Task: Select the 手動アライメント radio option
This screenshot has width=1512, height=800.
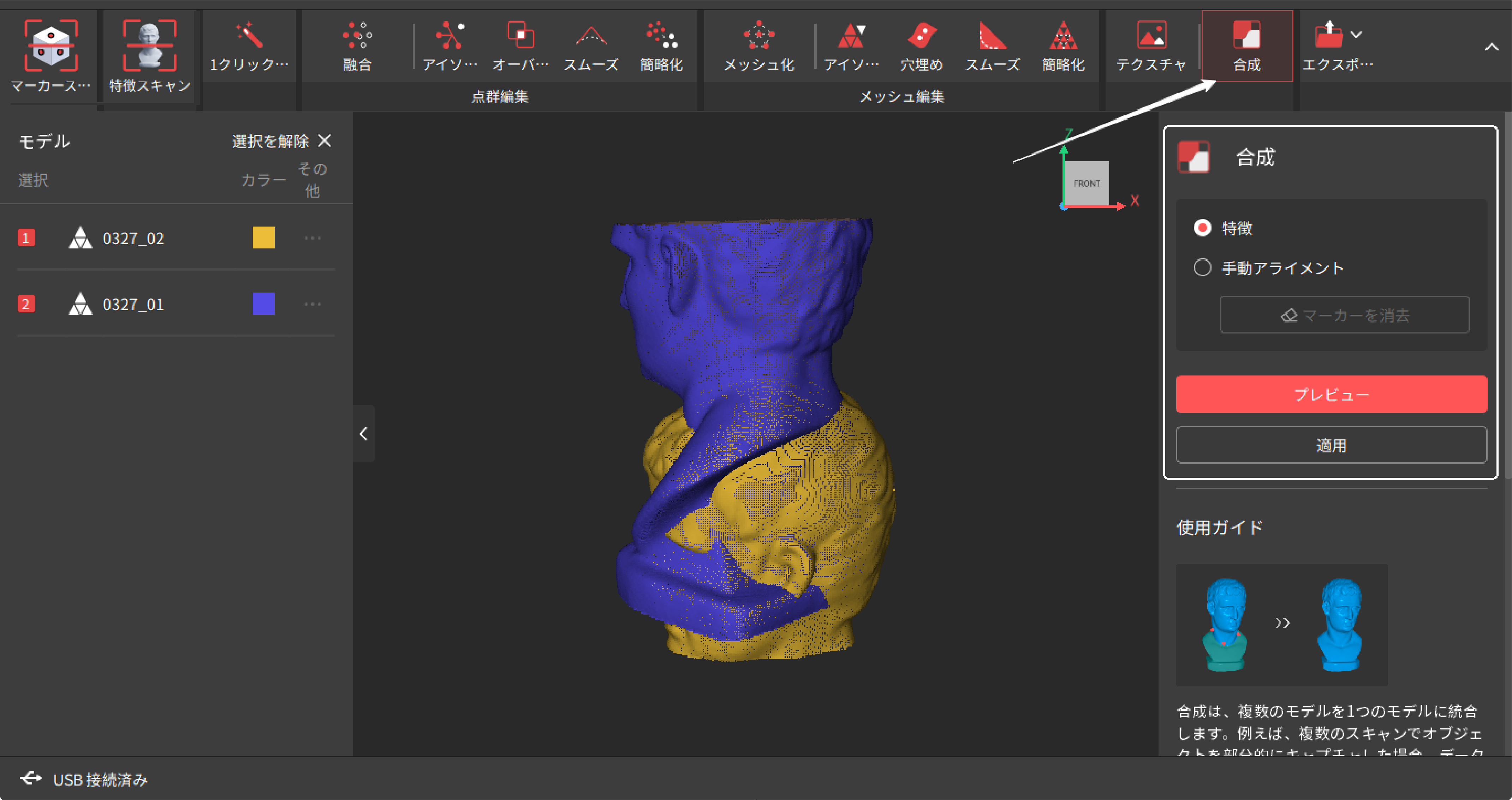Action: tap(1203, 267)
